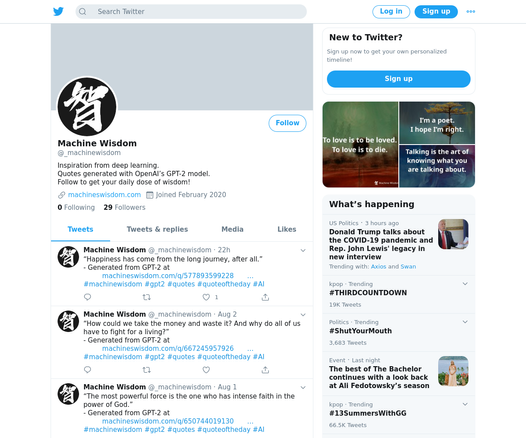Switch to the Media tab
Screen dimensions: 526x438
coord(232,229)
